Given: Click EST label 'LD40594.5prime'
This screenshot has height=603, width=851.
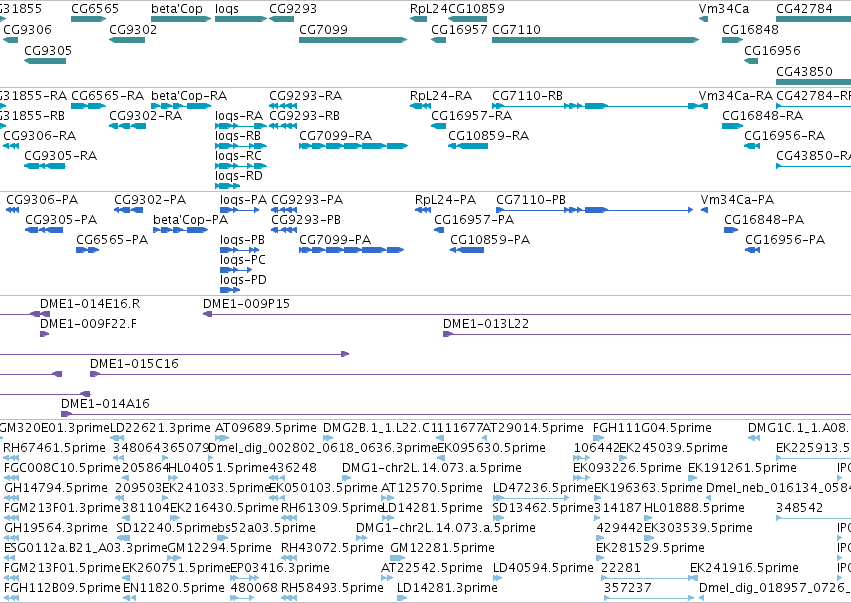Looking at the screenshot, I should click(543, 568).
